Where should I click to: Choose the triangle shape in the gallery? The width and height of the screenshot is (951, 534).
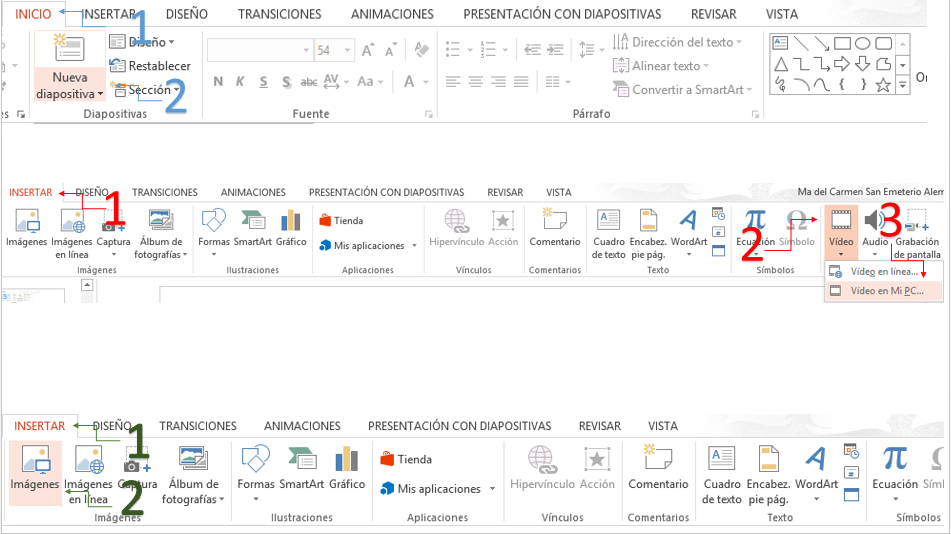click(781, 64)
